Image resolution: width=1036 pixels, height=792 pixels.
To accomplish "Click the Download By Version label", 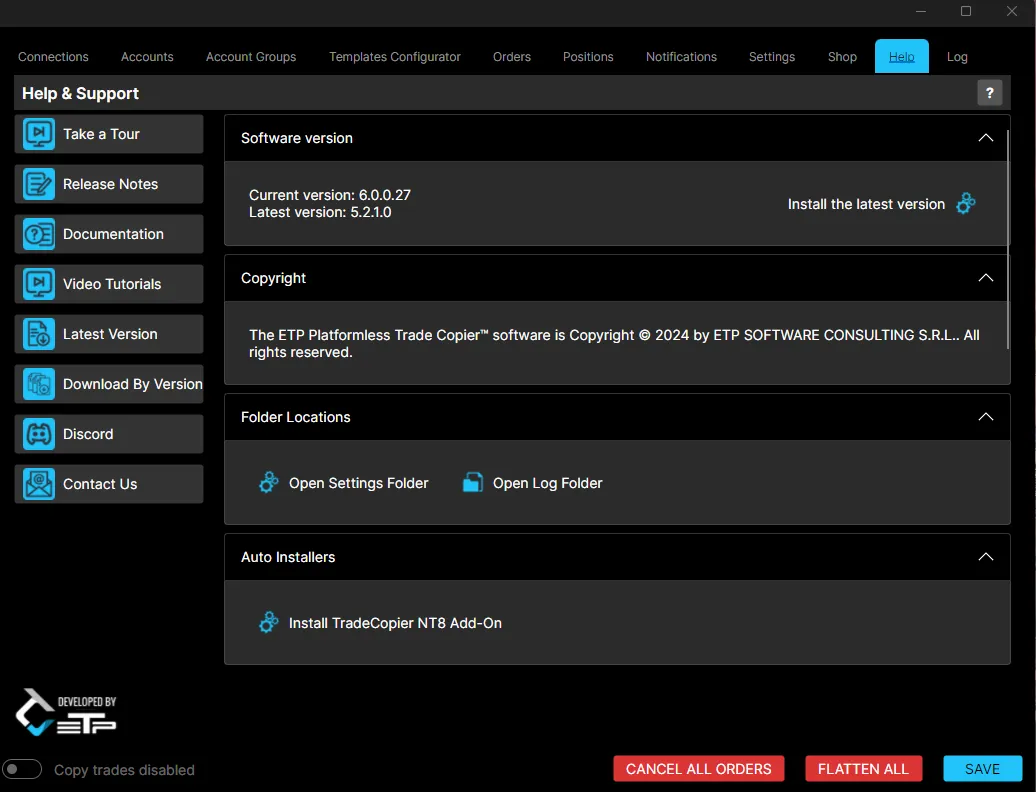I will click(132, 384).
